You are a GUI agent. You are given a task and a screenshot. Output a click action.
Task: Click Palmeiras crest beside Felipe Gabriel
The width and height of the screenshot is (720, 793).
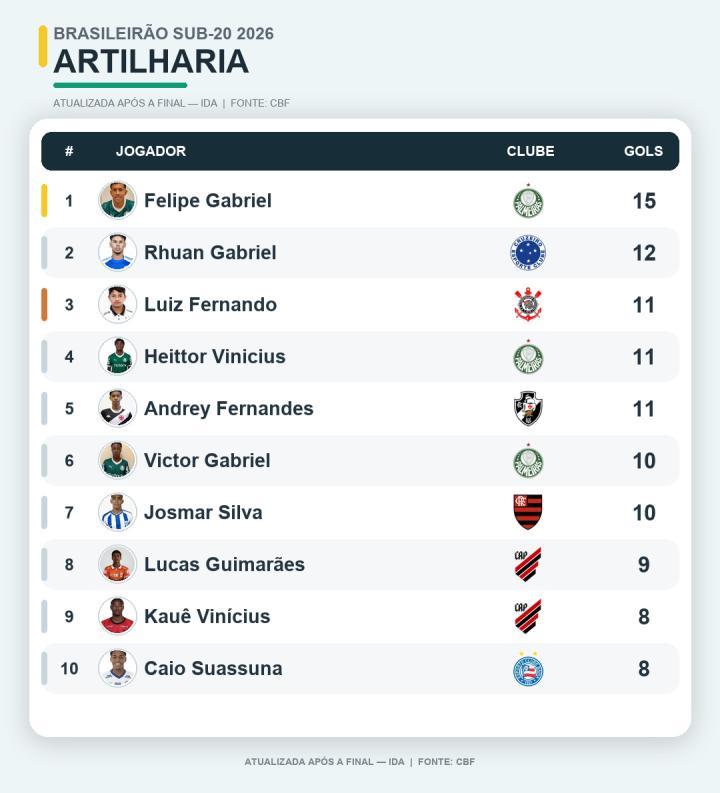(x=528, y=201)
